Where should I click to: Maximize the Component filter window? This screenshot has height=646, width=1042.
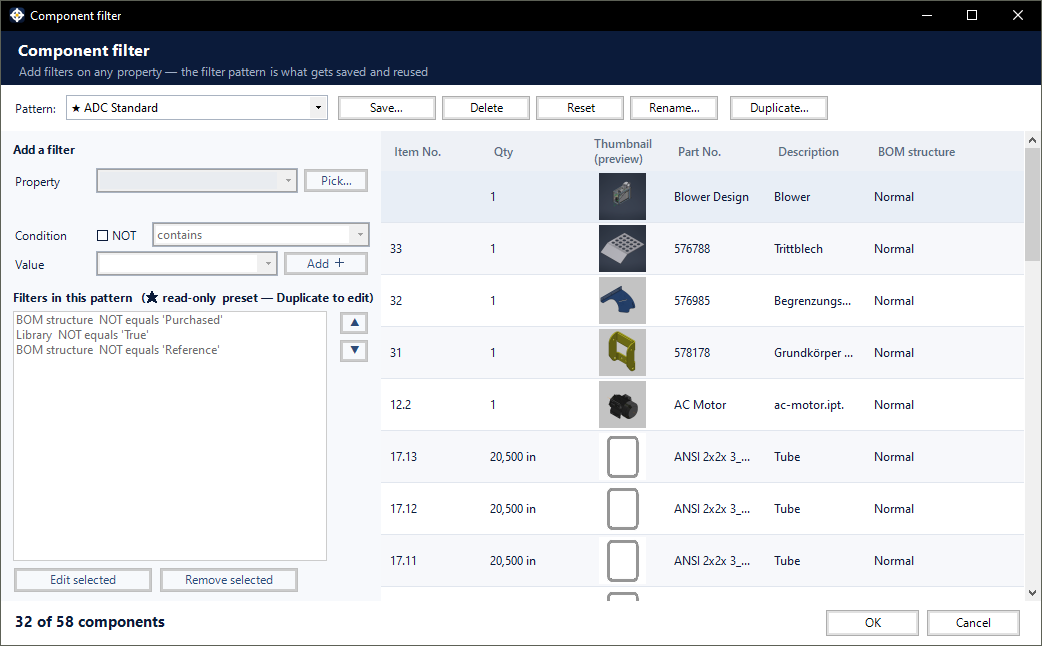tap(972, 15)
